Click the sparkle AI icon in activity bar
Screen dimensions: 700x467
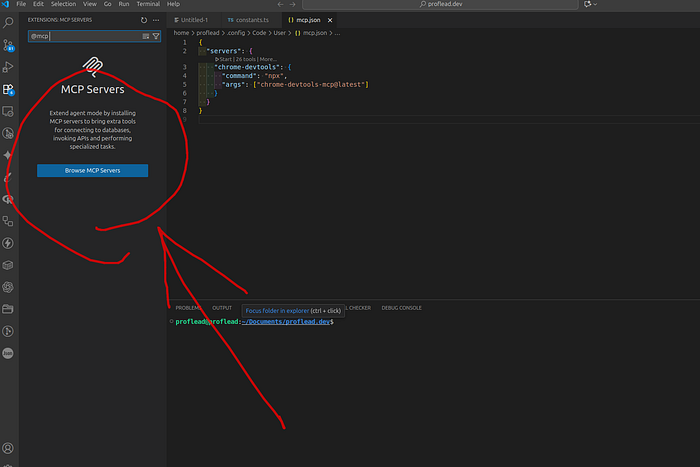[8, 155]
